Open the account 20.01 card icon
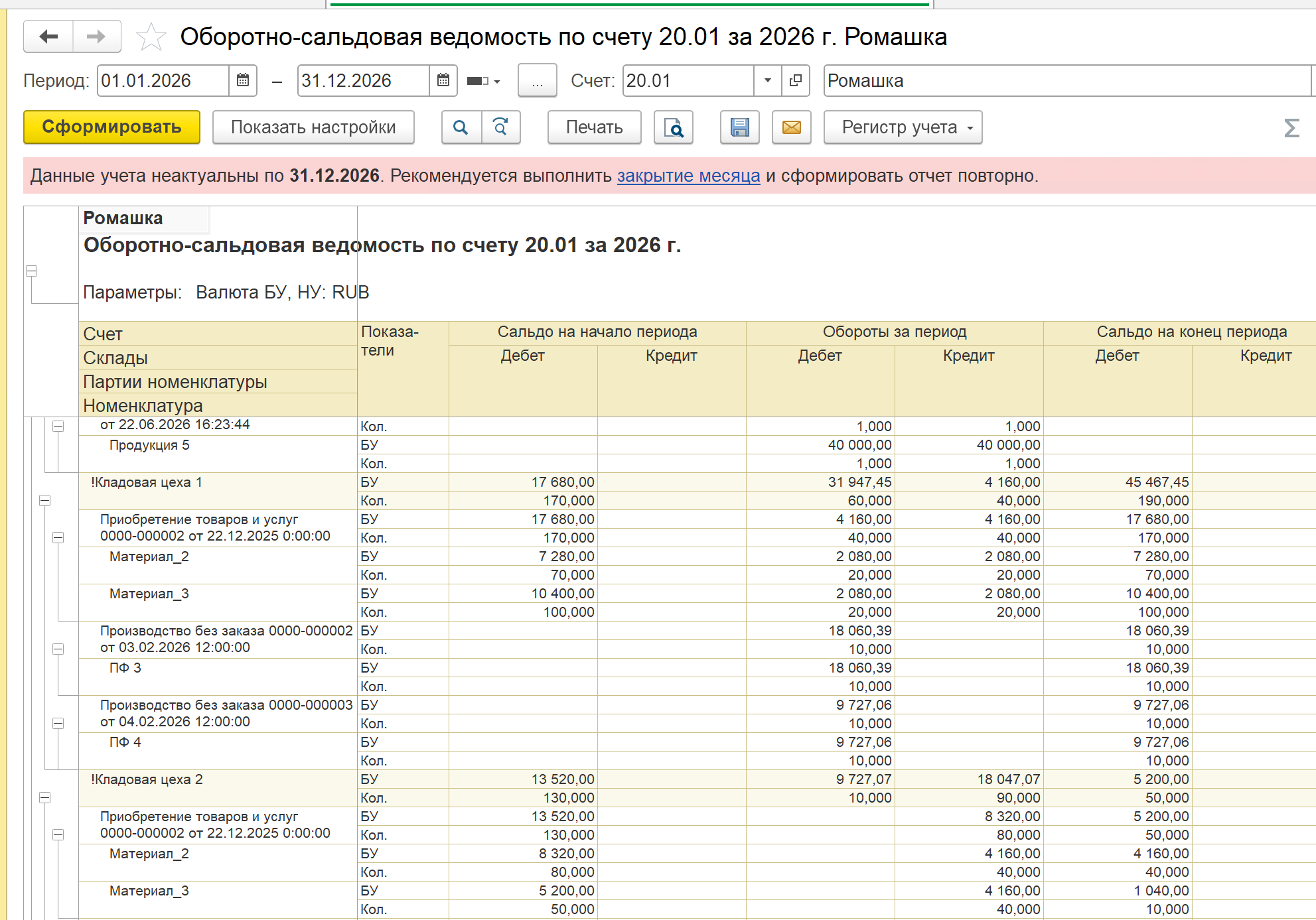The image size is (1316, 920). tap(795, 80)
